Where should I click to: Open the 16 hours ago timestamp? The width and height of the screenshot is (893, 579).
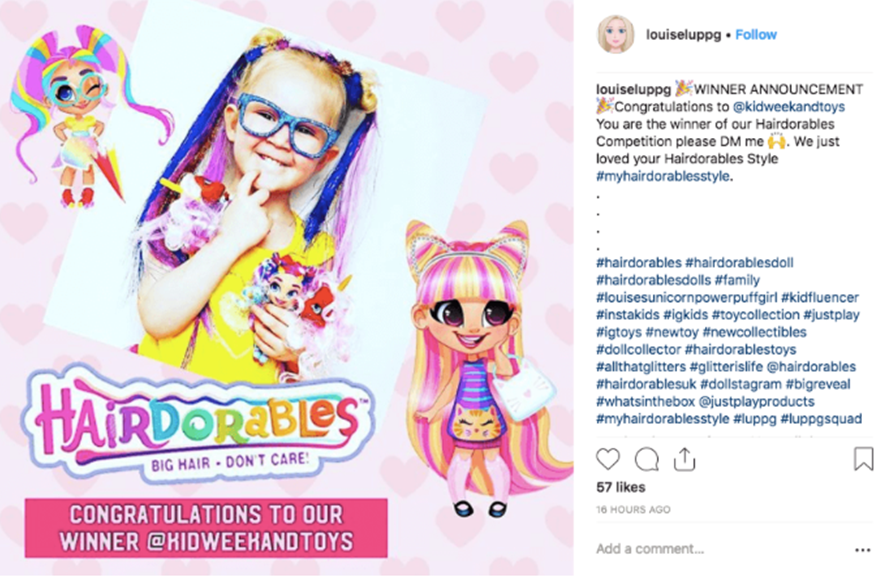633,510
